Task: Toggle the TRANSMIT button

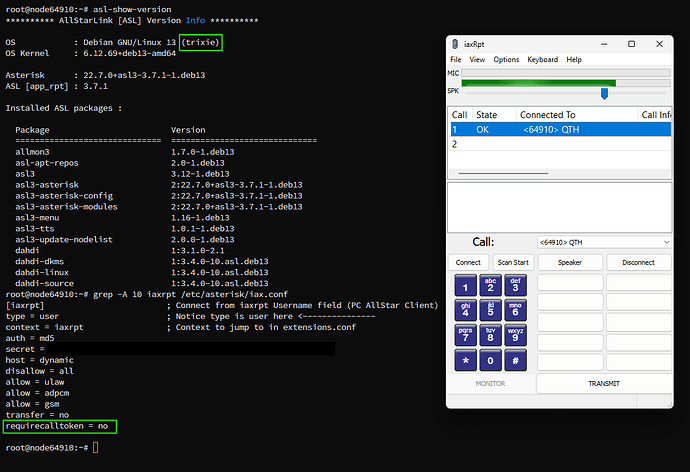Action: point(603,383)
